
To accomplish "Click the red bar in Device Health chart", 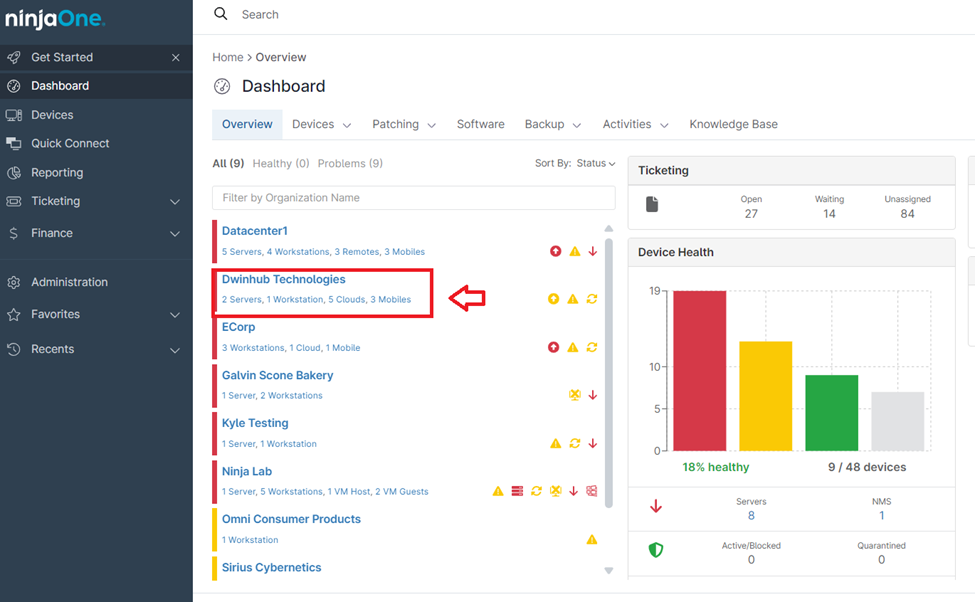I will [x=699, y=370].
